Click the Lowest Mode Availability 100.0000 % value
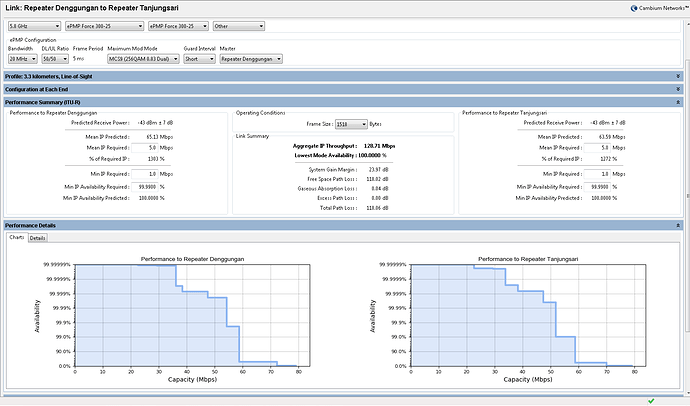This screenshot has width=690, height=406. coord(372,155)
